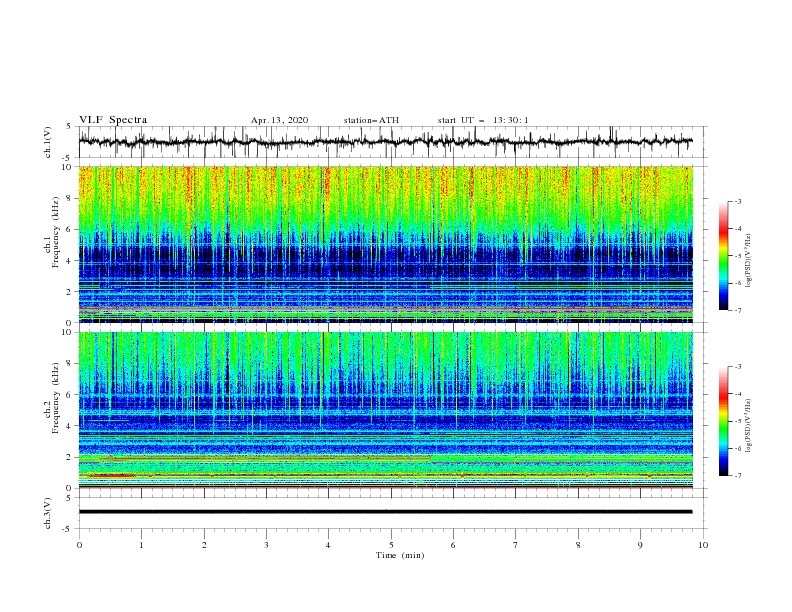Image resolution: width=792 pixels, height=612 pixels.
Task: Select the "start UT = 13:30:1" text
Action: [x=483, y=120]
